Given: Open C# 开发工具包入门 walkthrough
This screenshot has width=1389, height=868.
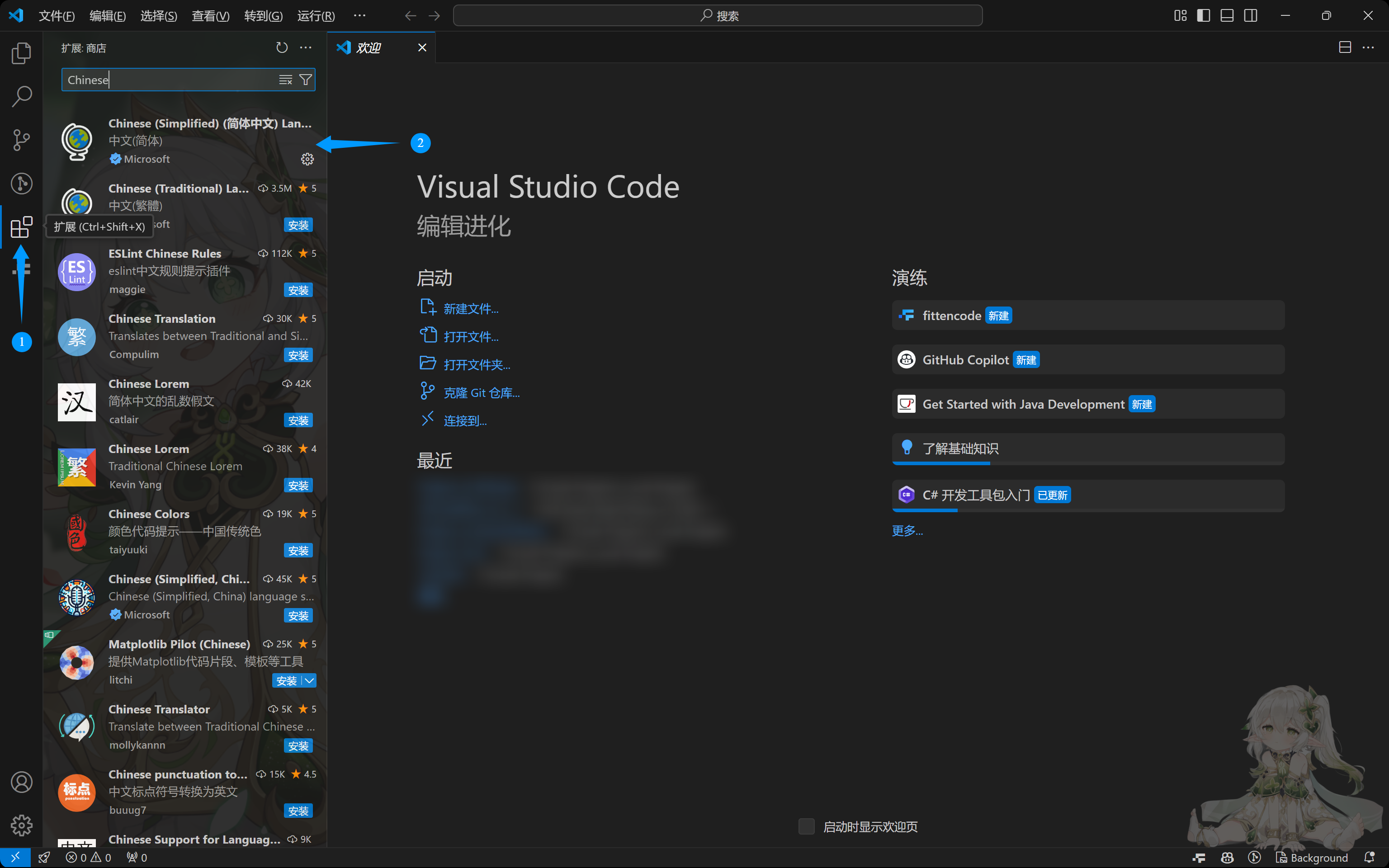Looking at the screenshot, I should point(1088,495).
